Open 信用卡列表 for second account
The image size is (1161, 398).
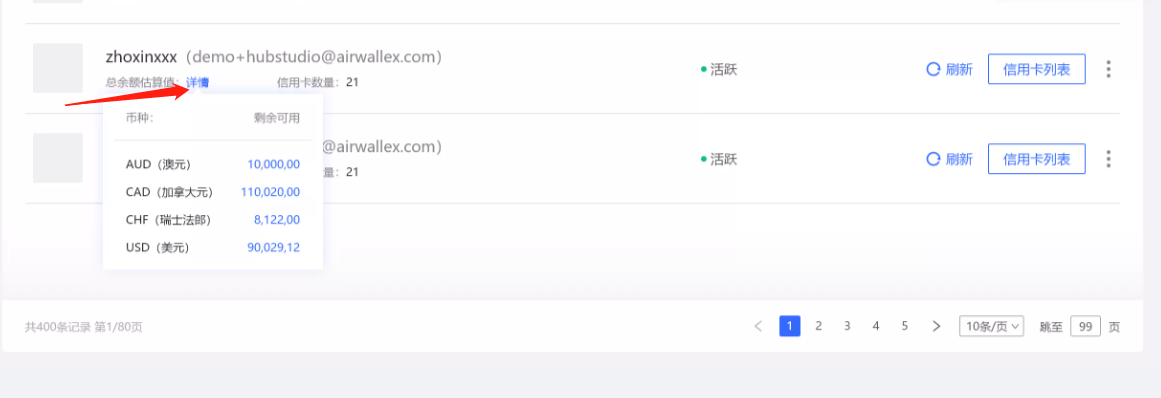pyautogui.click(x=1037, y=159)
